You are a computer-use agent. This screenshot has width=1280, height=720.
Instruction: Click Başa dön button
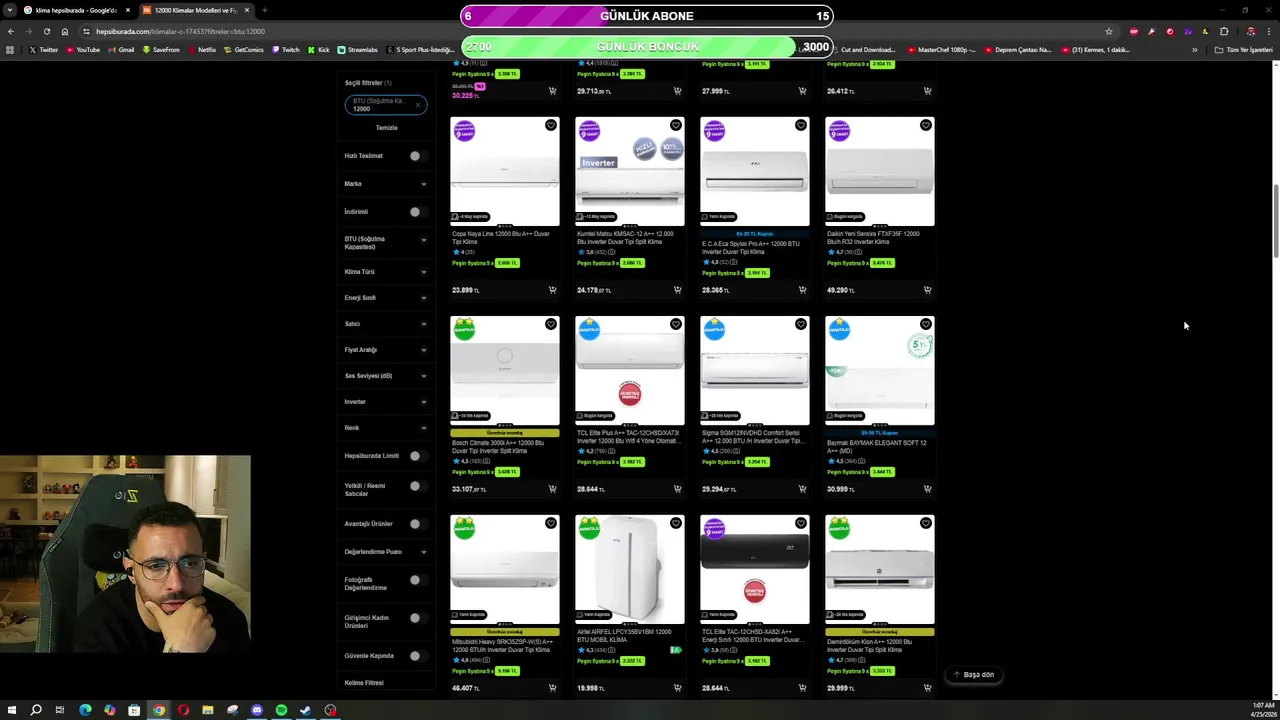pyautogui.click(x=973, y=675)
